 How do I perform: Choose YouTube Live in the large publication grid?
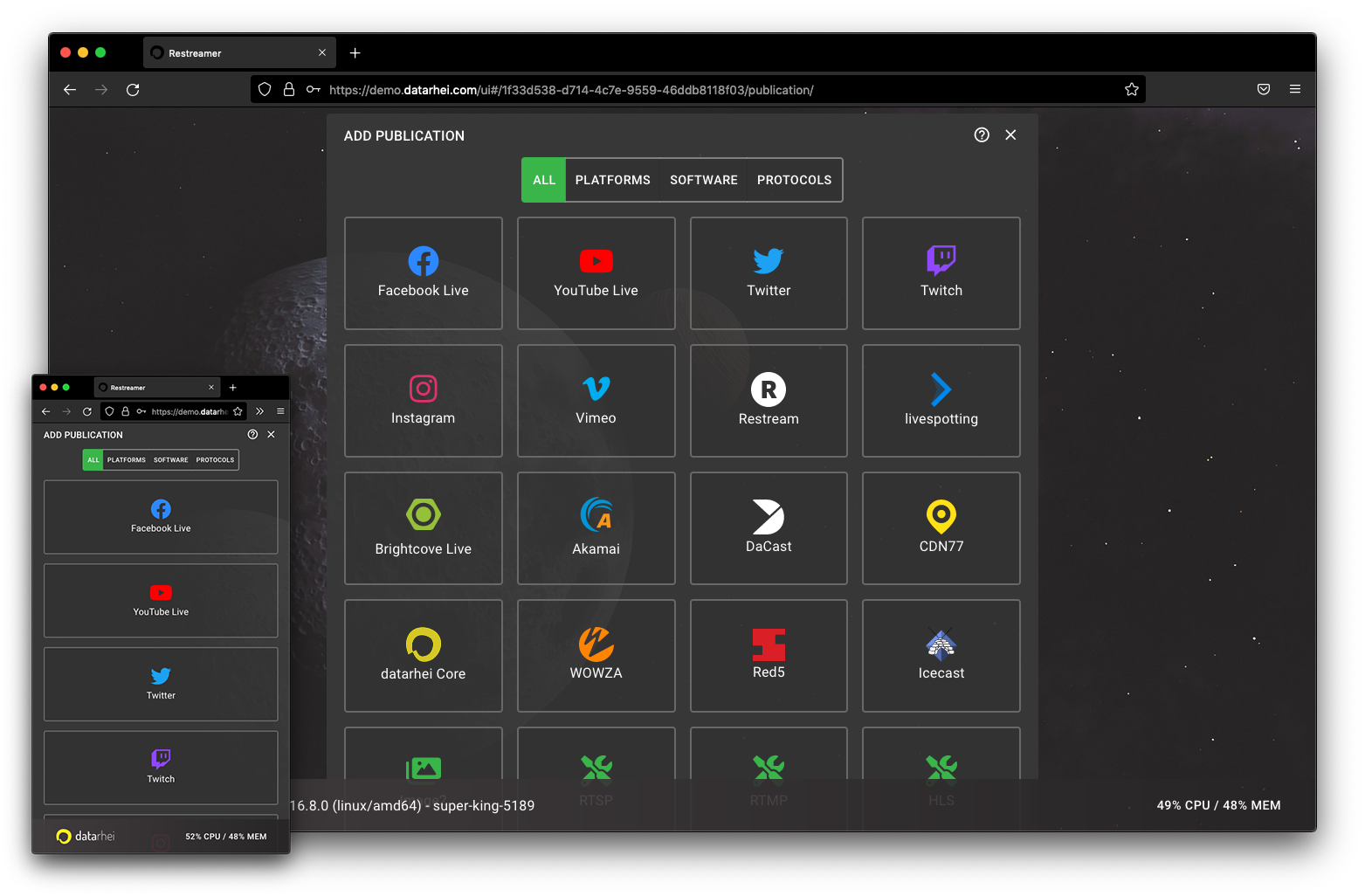(x=596, y=273)
